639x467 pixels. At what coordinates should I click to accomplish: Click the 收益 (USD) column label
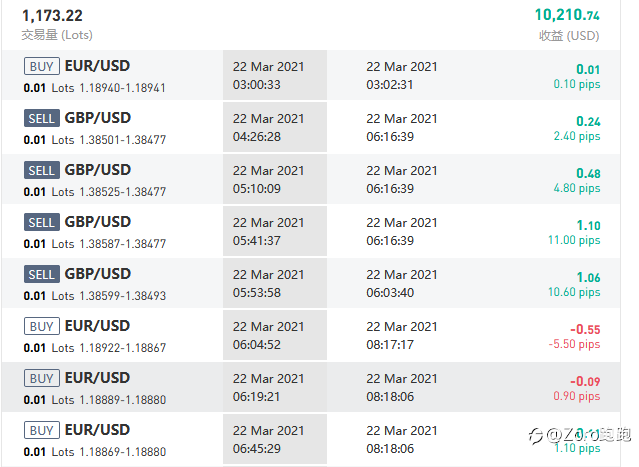[x=569, y=35]
